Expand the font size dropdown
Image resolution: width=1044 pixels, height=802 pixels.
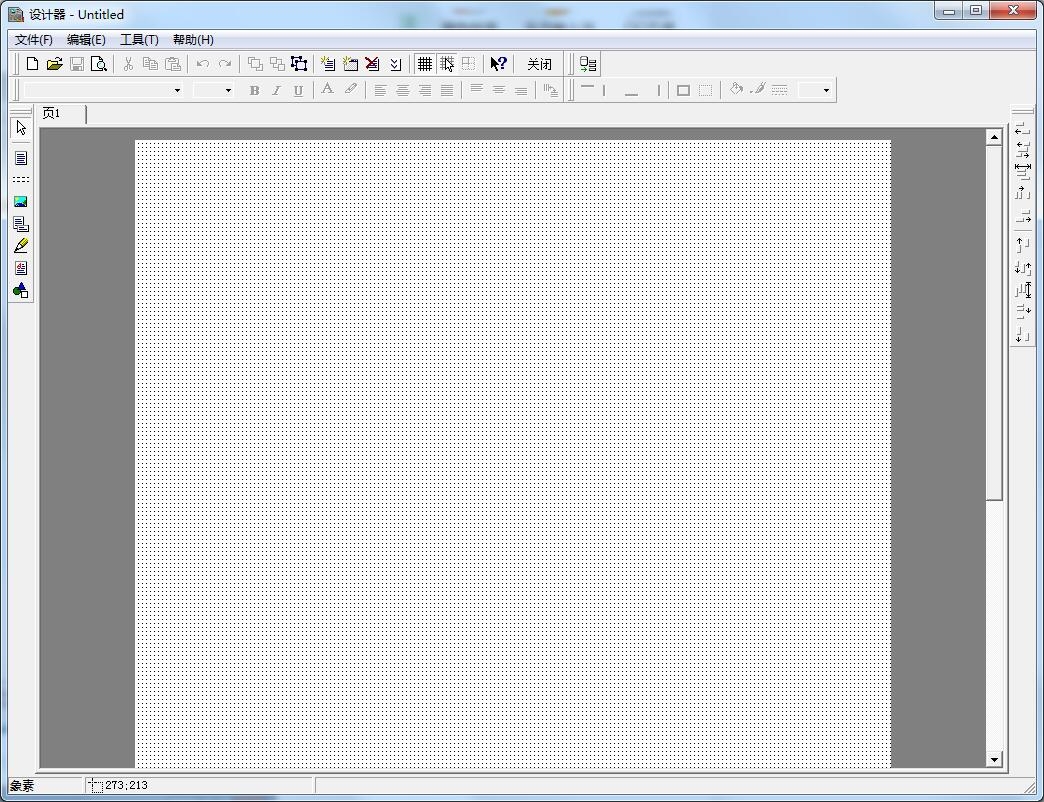point(228,90)
